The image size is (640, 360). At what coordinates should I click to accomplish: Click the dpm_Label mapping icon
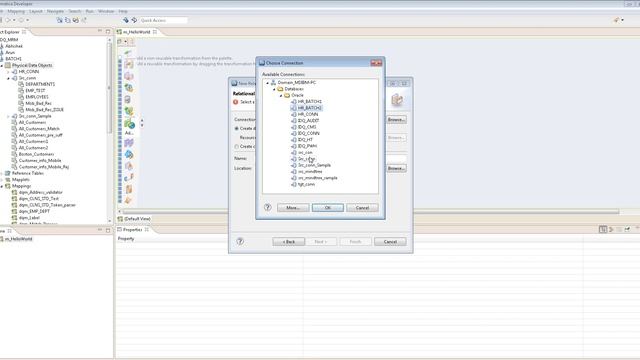14,218
